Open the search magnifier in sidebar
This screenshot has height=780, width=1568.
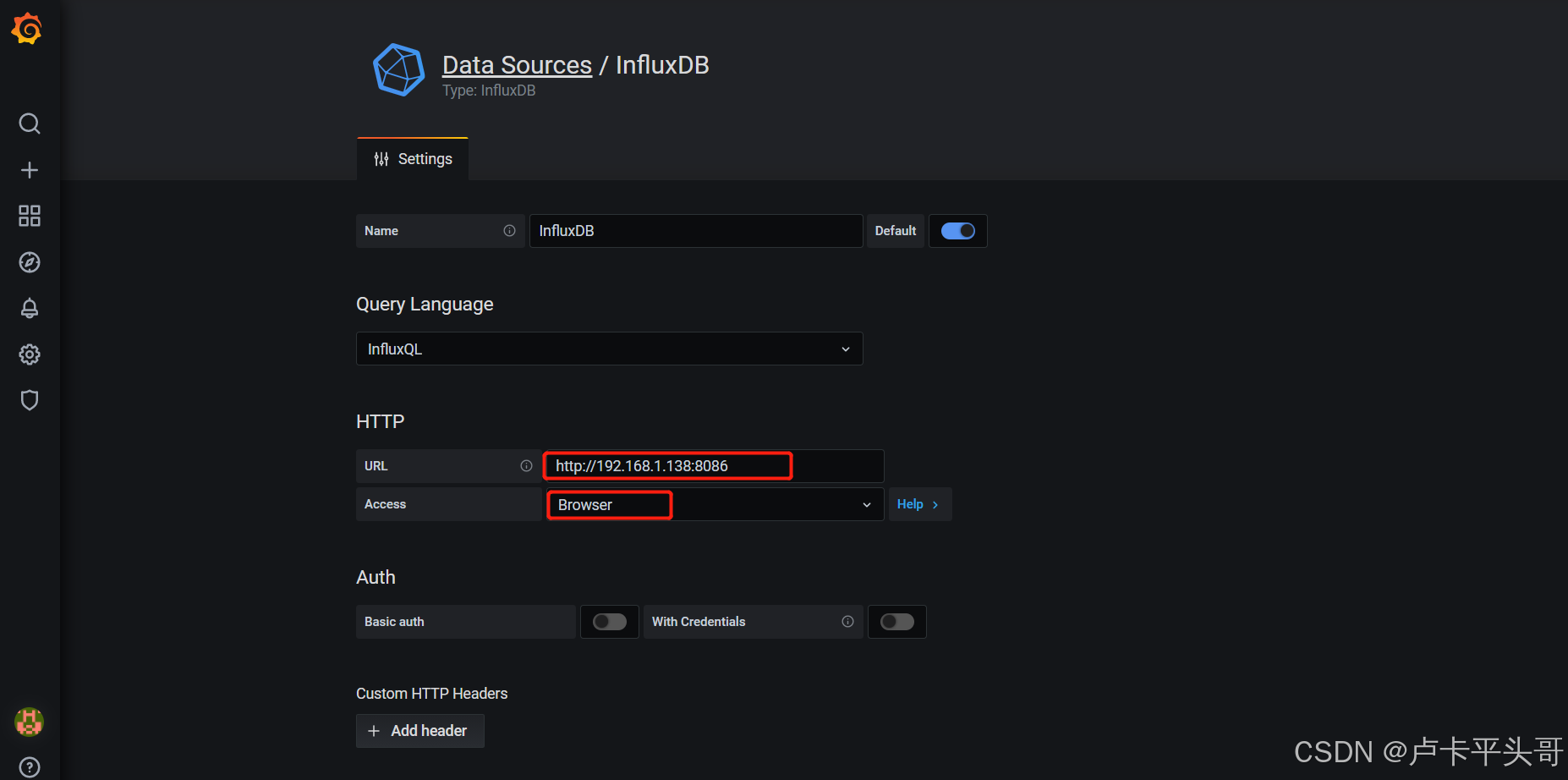pyautogui.click(x=30, y=124)
